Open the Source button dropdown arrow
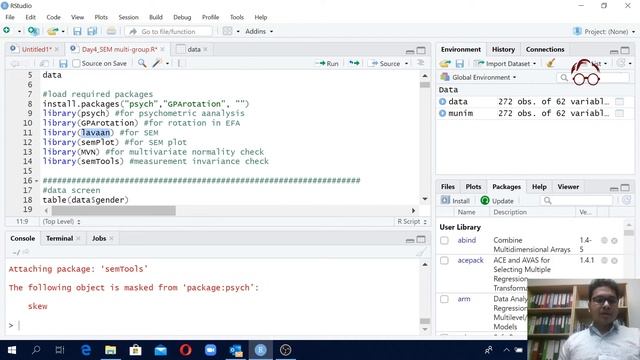Screen dimensions: 640x360 407,64
